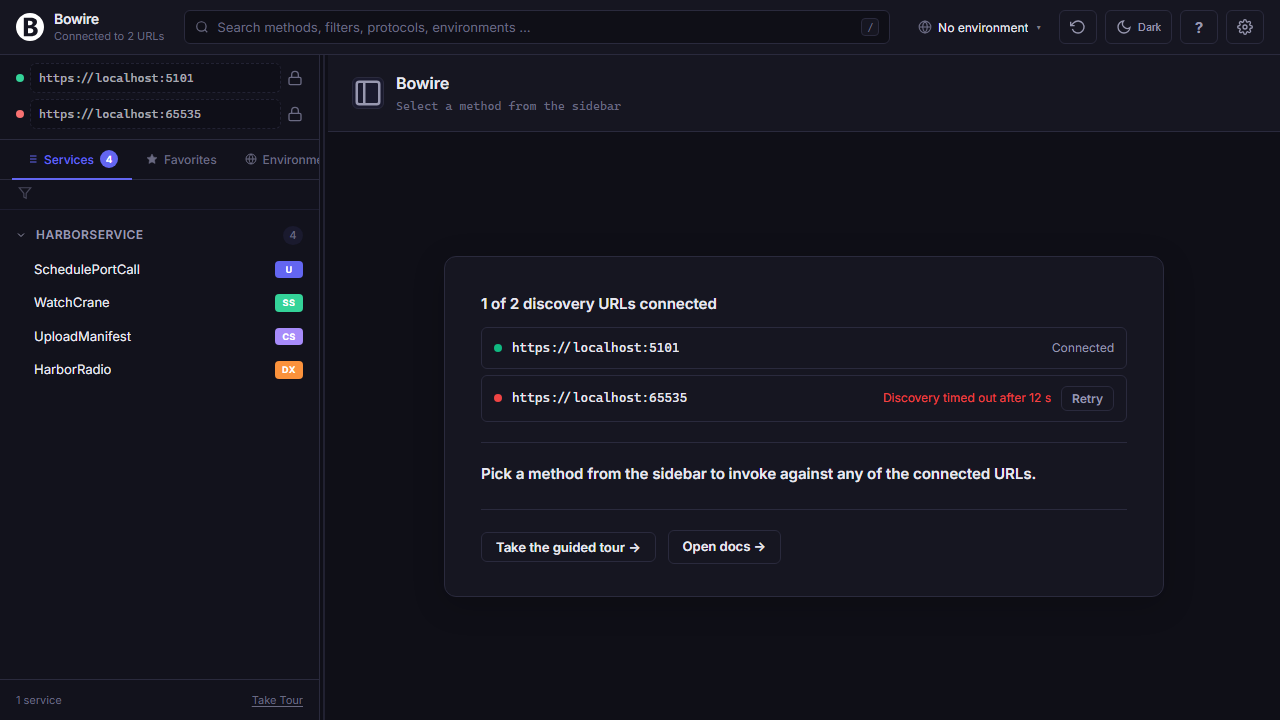The width and height of the screenshot is (1280, 720).
Task: Click the "Connected to 2 URLs" subtitle
Action: tap(109, 36)
